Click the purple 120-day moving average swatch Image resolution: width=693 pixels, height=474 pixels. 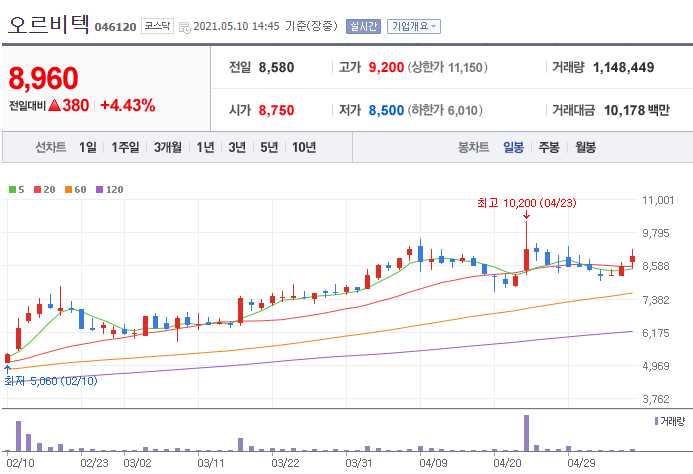99,190
